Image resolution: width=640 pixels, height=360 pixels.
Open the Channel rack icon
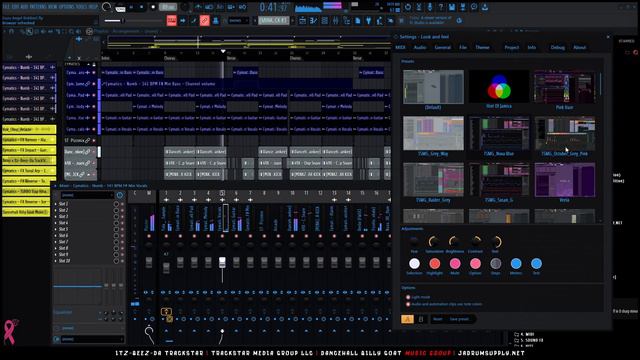point(324,20)
